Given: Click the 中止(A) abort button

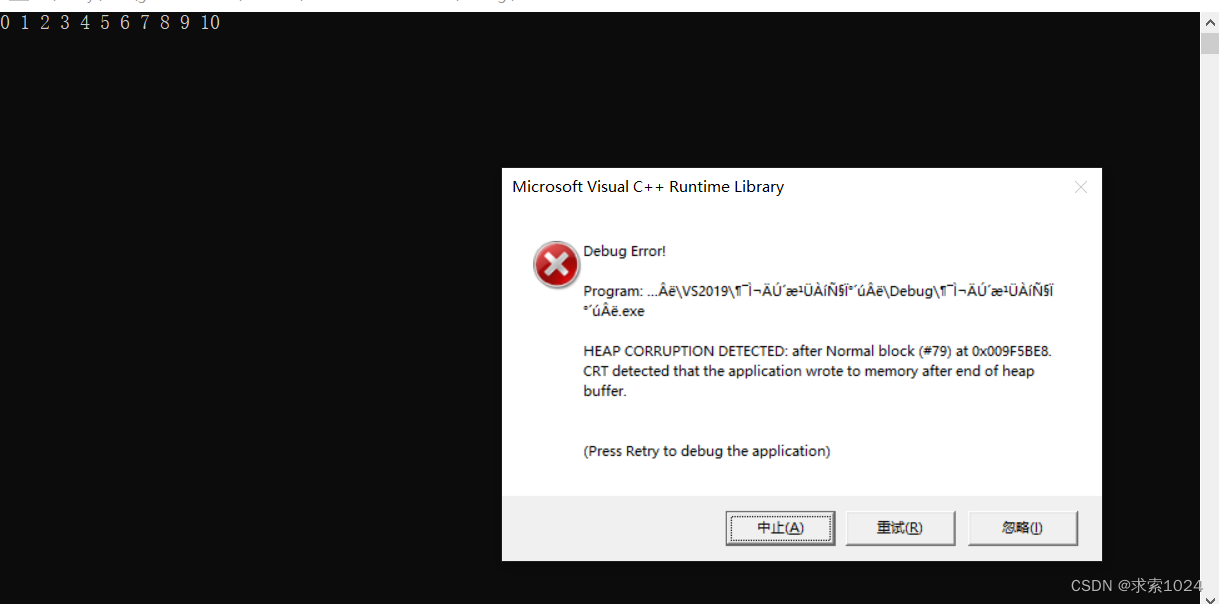Looking at the screenshot, I should point(780,528).
